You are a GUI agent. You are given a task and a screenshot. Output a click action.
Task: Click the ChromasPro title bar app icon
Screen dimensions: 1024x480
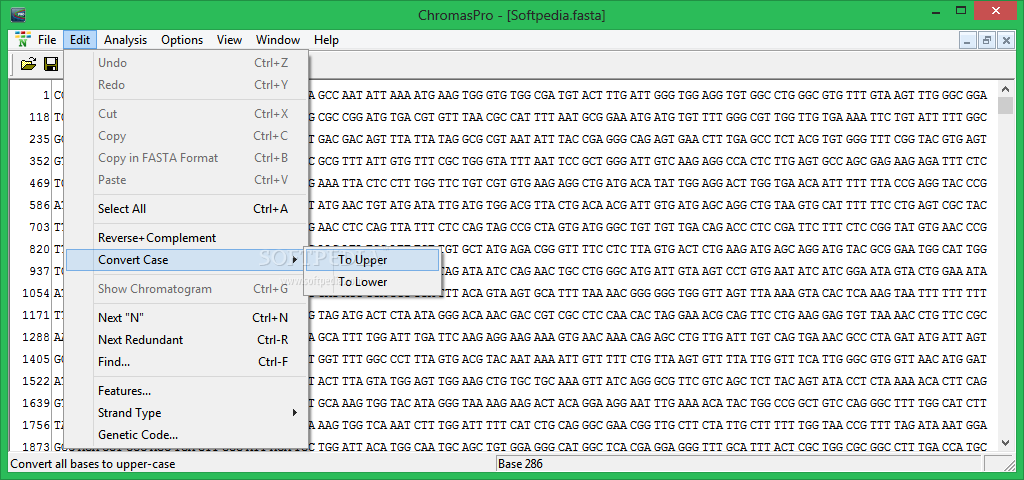point(18,14)
